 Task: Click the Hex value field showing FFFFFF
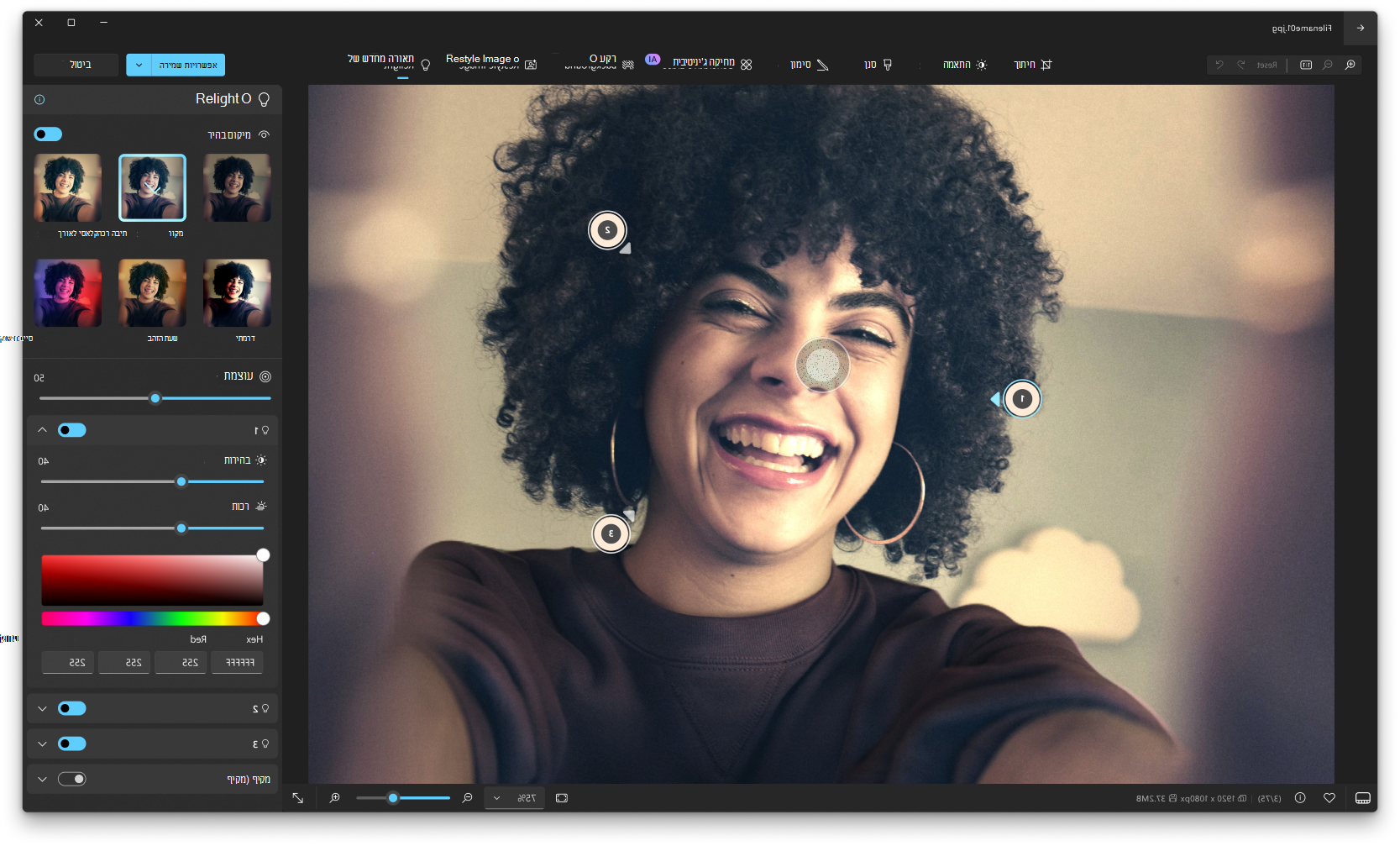point(238,663)
